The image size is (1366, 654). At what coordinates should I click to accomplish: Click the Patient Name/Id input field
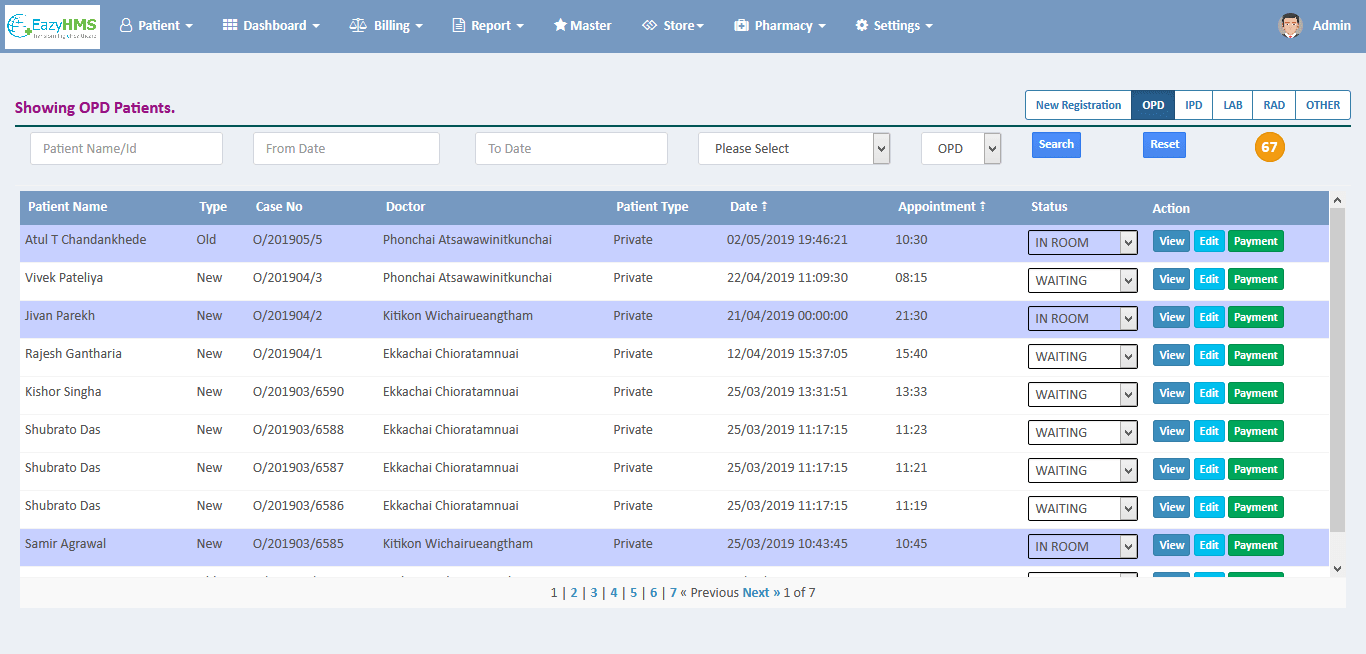click(x=126, y=148)
